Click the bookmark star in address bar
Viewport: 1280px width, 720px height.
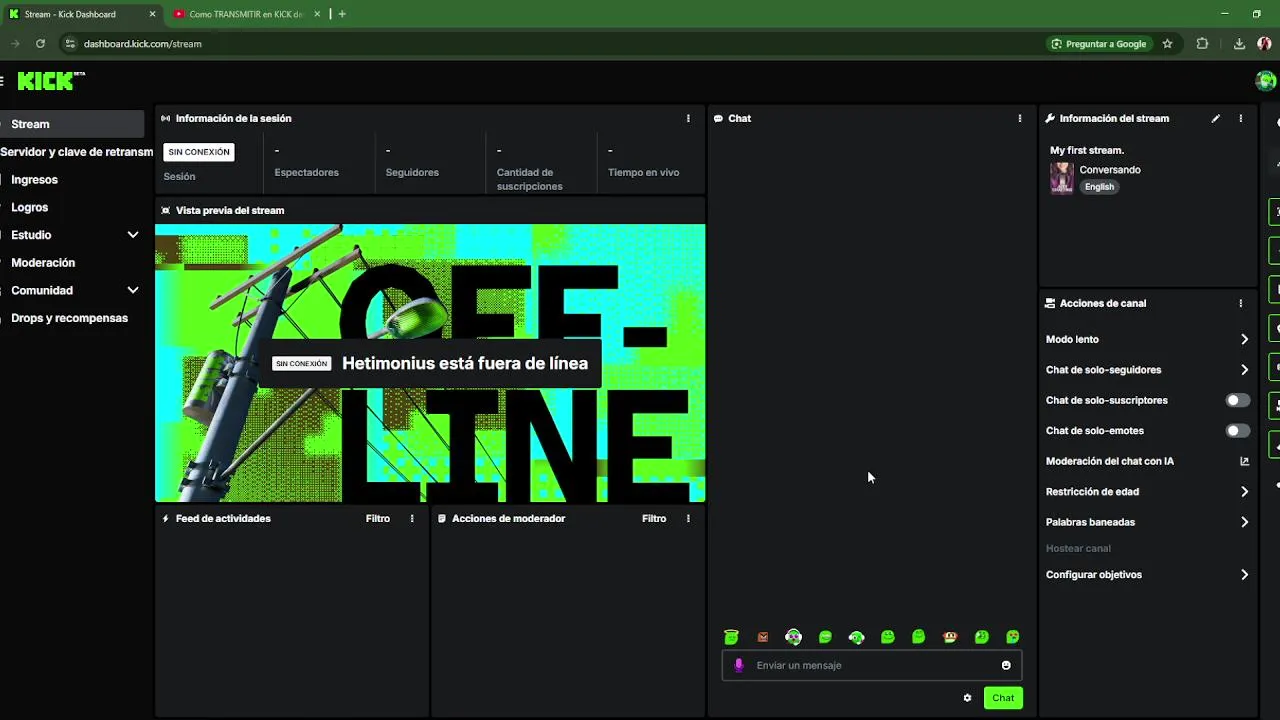pyautogui.click(x=1167, y=44)
